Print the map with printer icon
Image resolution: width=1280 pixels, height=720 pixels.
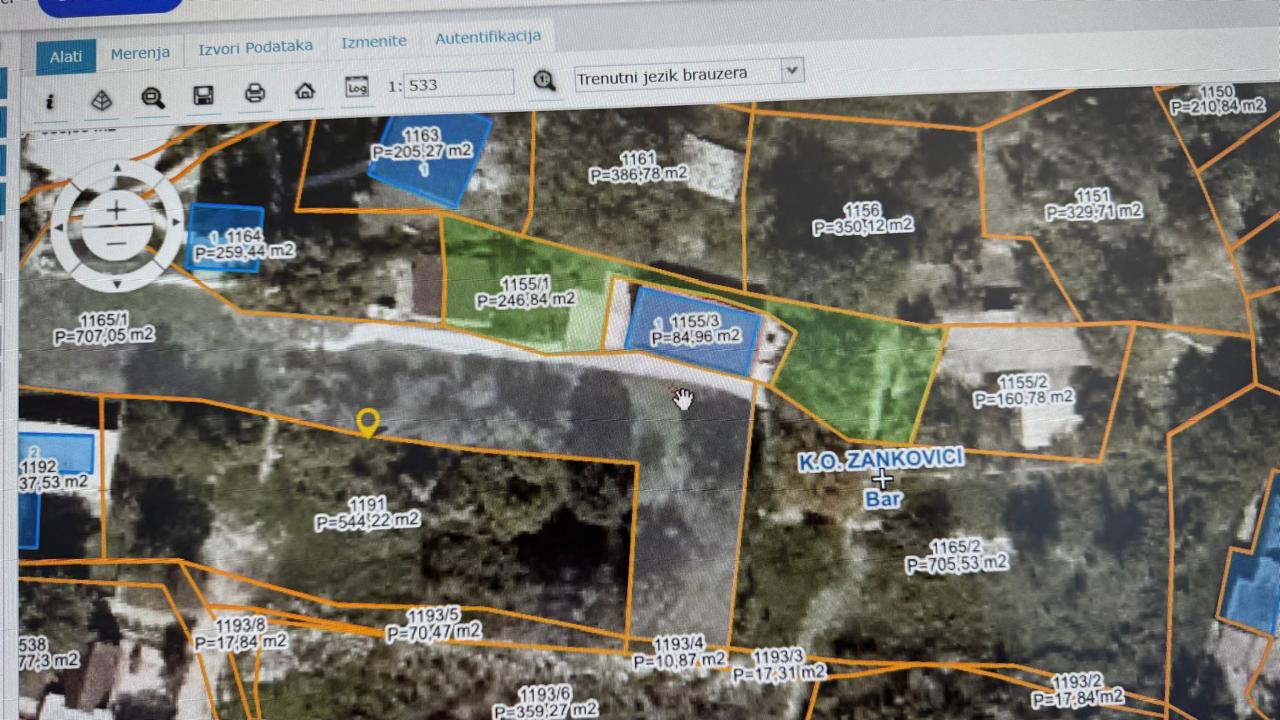[x=255, y=94]
